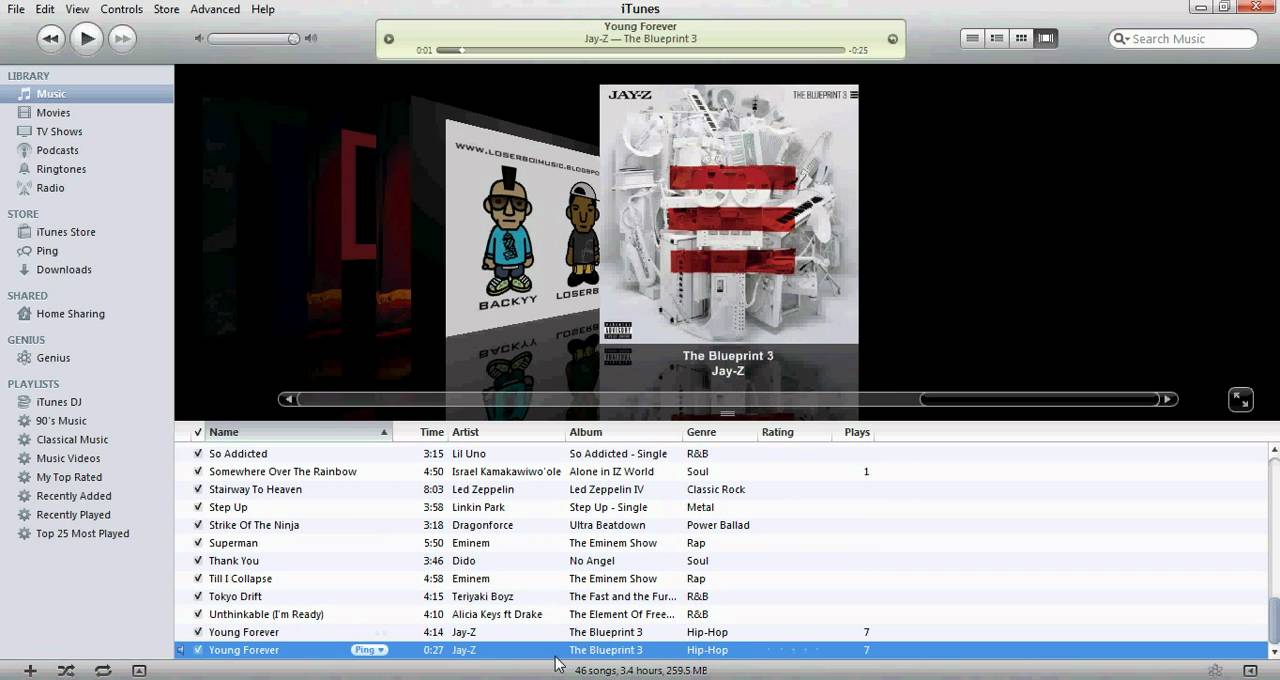Click the Play button
Screen dimensions: 1280x680
(87, 39)
